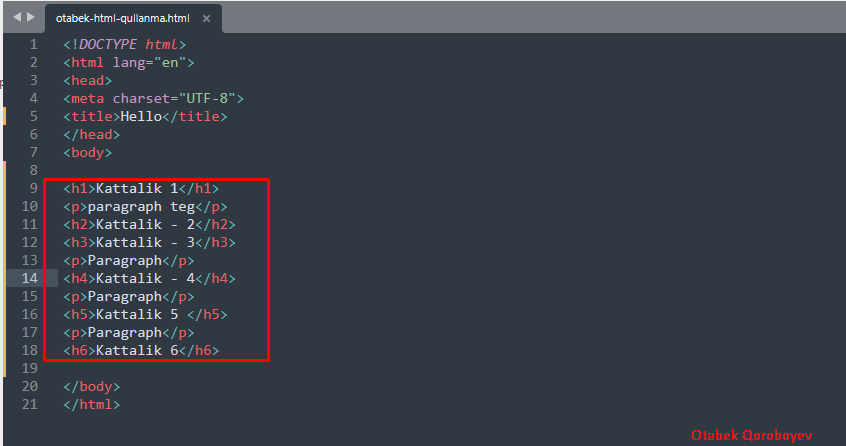Screen dimensions: 846x446
Task: Click the h1 line Kattalik 1
Action: [x=141, y=188]
